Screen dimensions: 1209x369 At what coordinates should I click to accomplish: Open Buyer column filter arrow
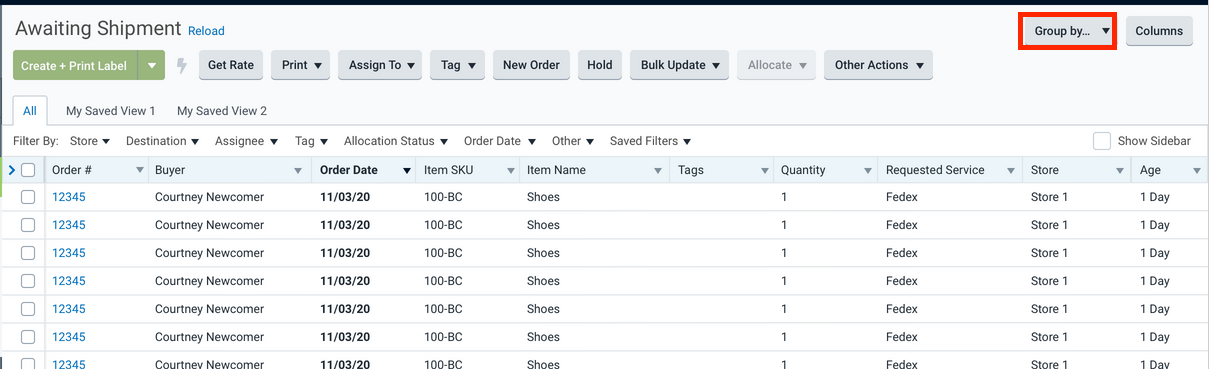coord(298,171)
